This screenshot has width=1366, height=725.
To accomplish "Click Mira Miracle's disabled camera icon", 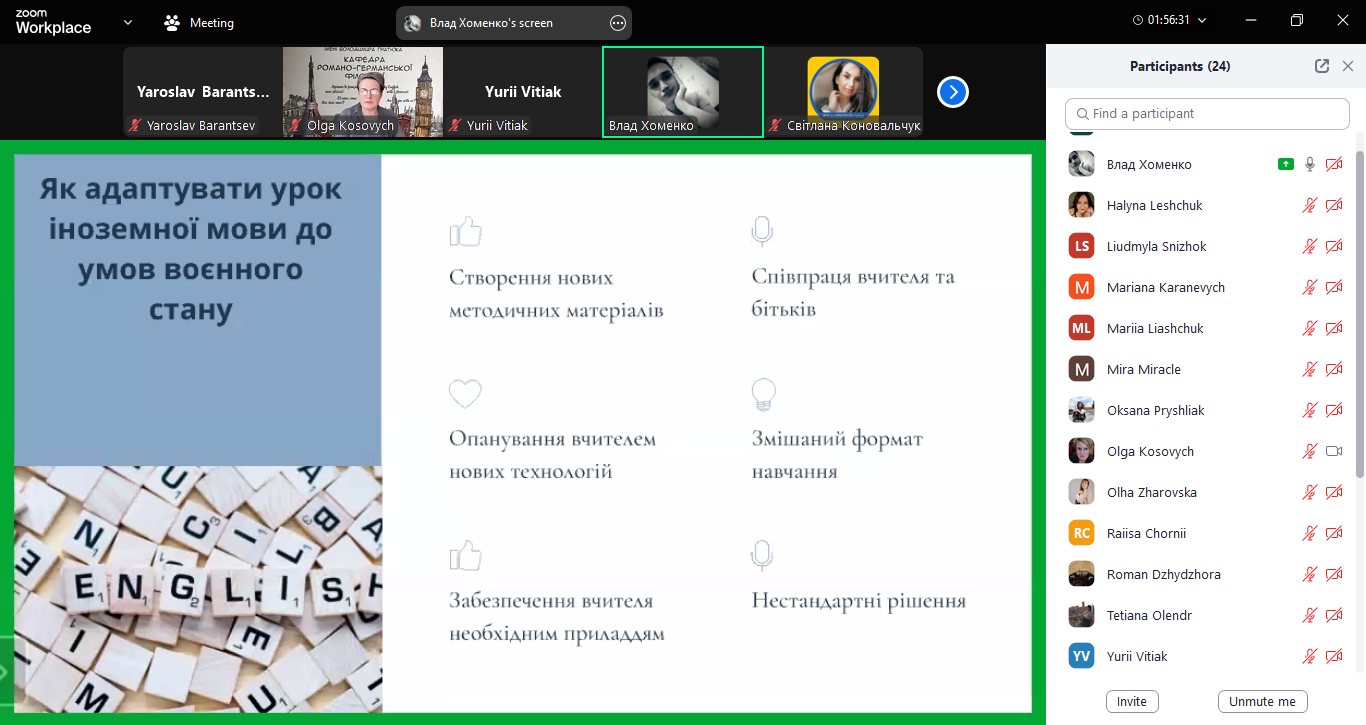I will (x=1333, y=369).
